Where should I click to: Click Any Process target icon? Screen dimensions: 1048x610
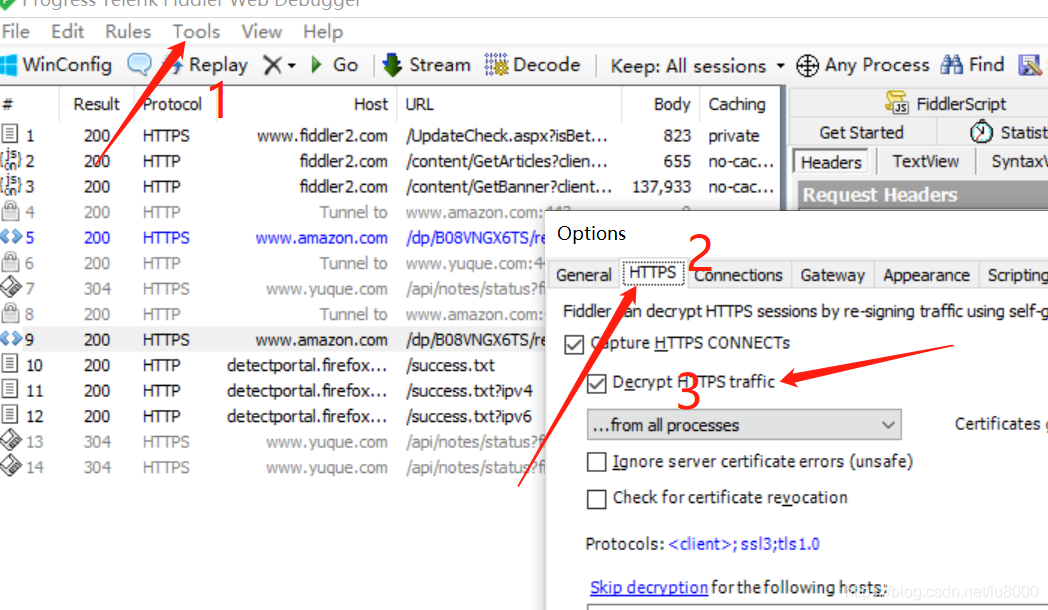[807, 65]
